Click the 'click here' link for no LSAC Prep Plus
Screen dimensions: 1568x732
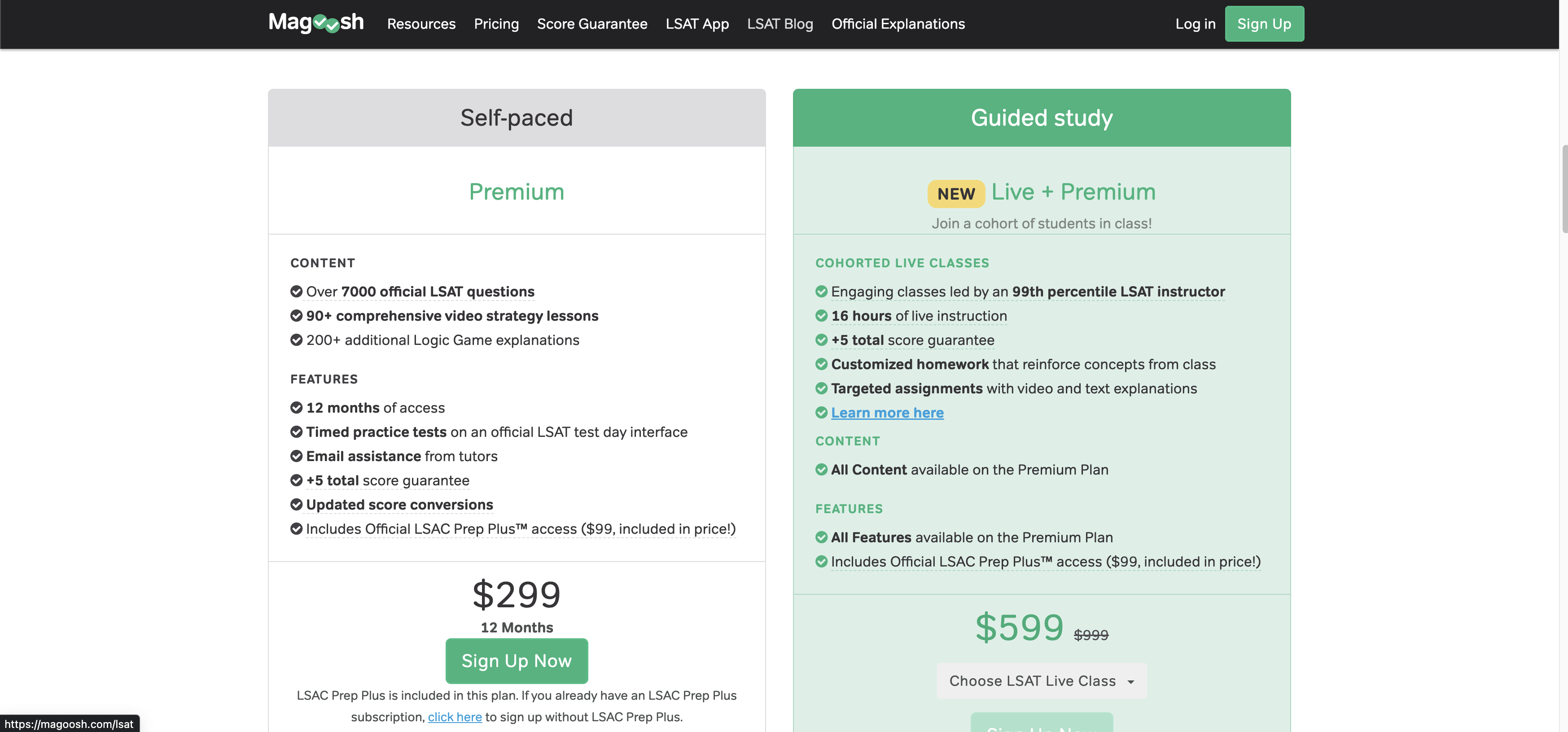tap(455, 717)
